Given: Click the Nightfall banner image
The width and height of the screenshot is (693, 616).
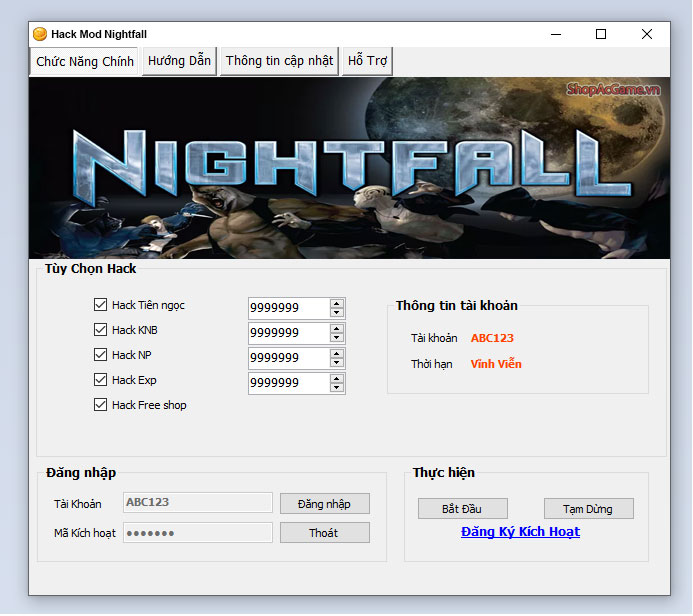Looking at the screenshot, I should [349, 168].
